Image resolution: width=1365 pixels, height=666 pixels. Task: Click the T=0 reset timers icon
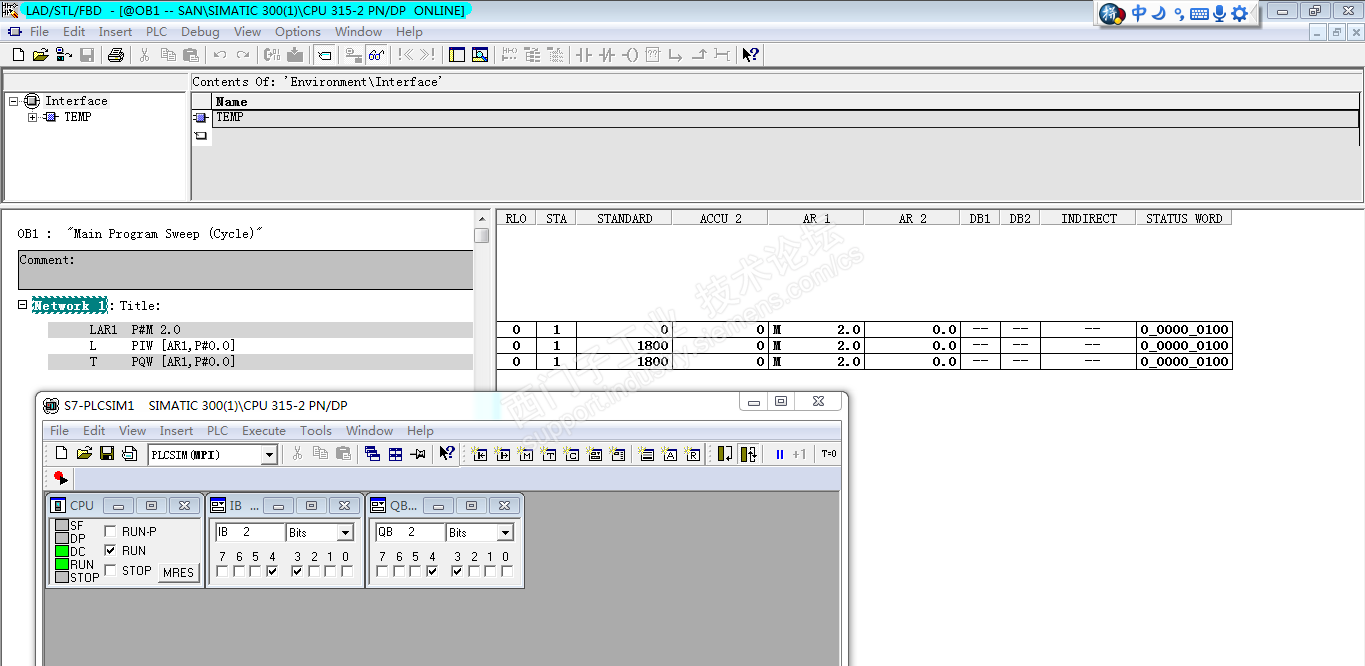[x=829, y=454]
